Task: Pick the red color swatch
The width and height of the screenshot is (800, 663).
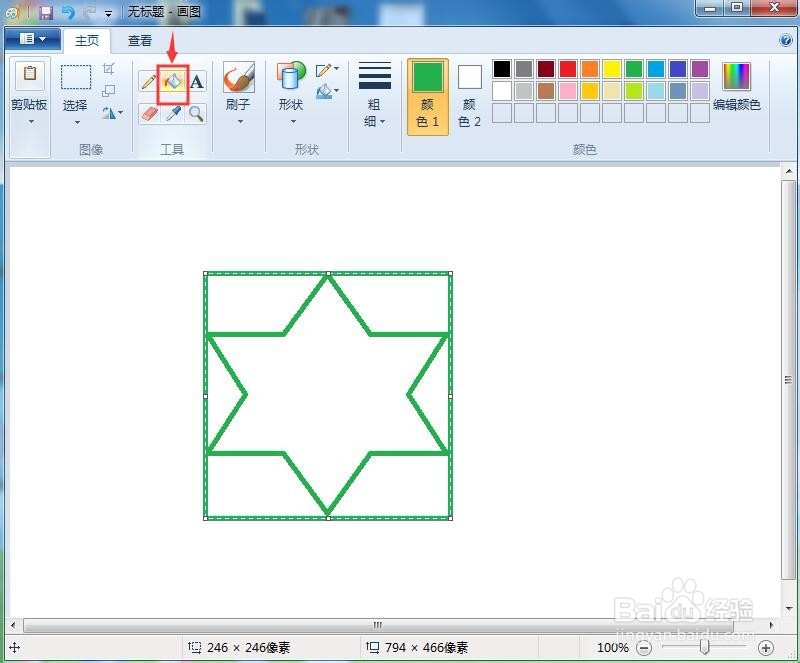Action: click(568, 69)
